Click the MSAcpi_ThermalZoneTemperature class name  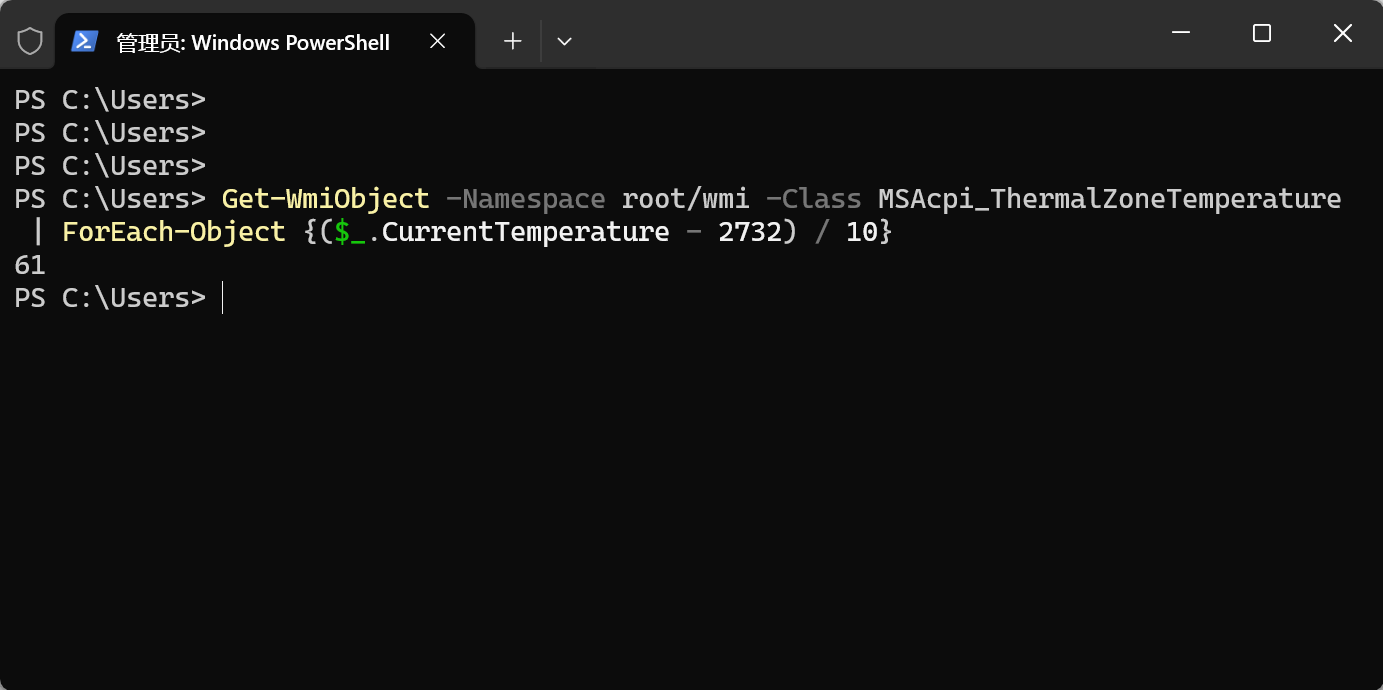tap(1109, 199)
